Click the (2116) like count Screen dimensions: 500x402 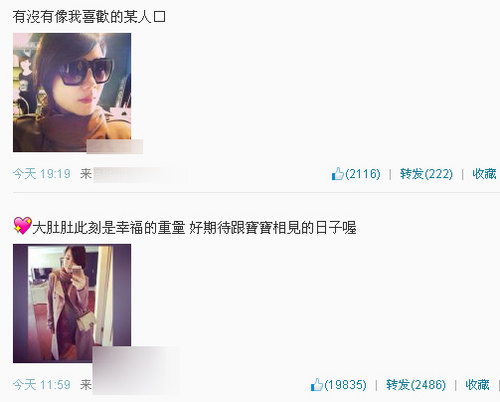coord(363,174)
